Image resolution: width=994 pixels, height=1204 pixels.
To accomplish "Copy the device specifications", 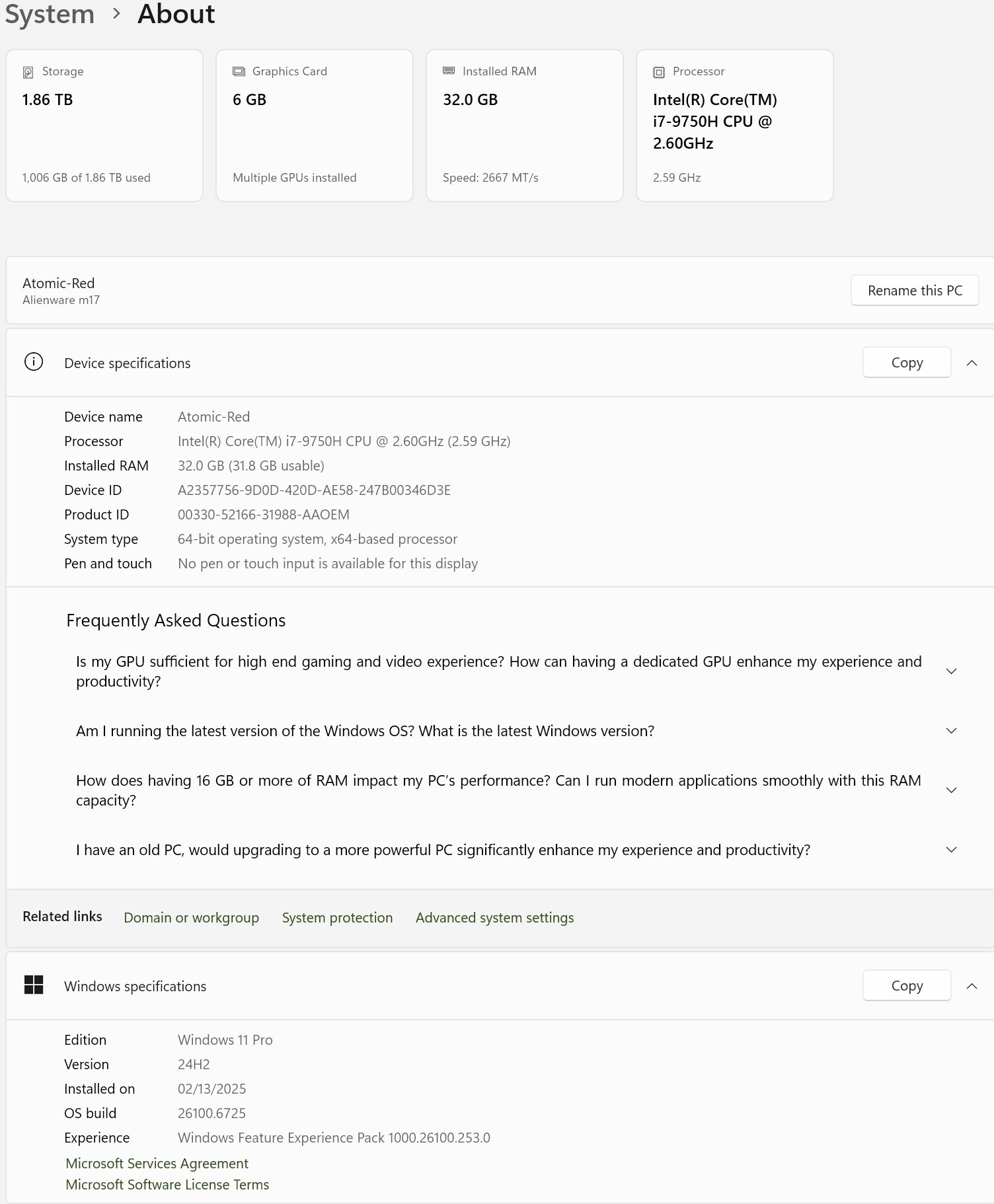I will 907,363.
